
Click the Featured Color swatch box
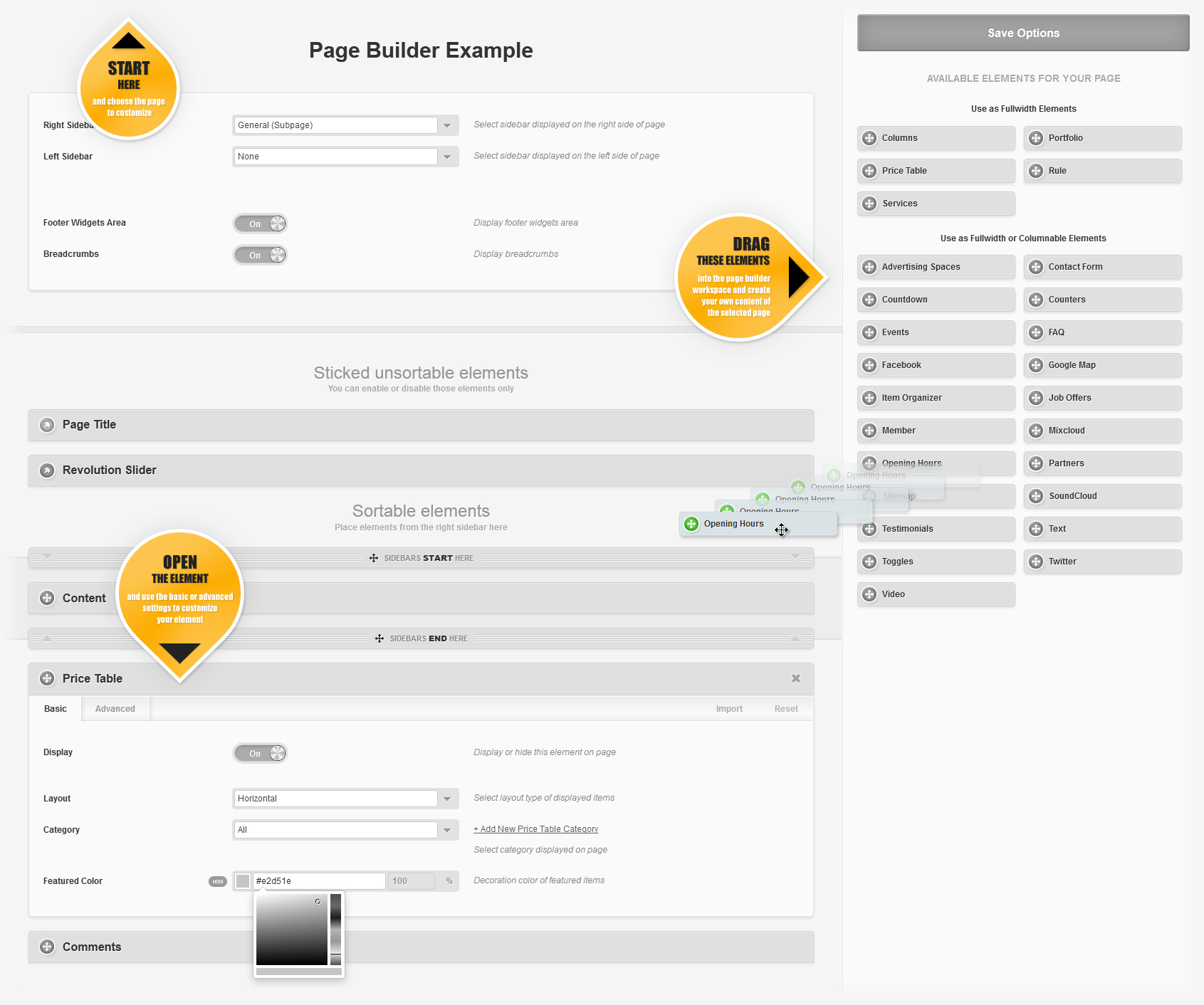pyautogui.click(x=243, y=881)
